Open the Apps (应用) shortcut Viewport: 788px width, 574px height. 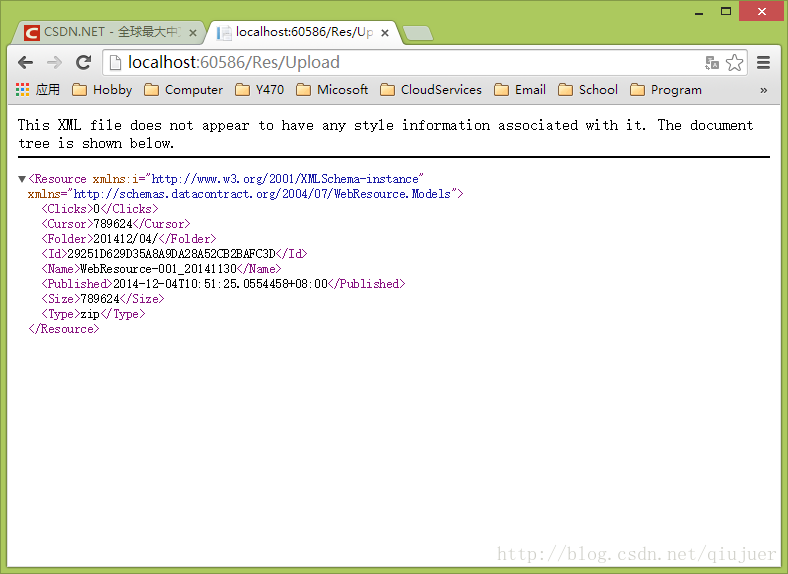[38, 90]
